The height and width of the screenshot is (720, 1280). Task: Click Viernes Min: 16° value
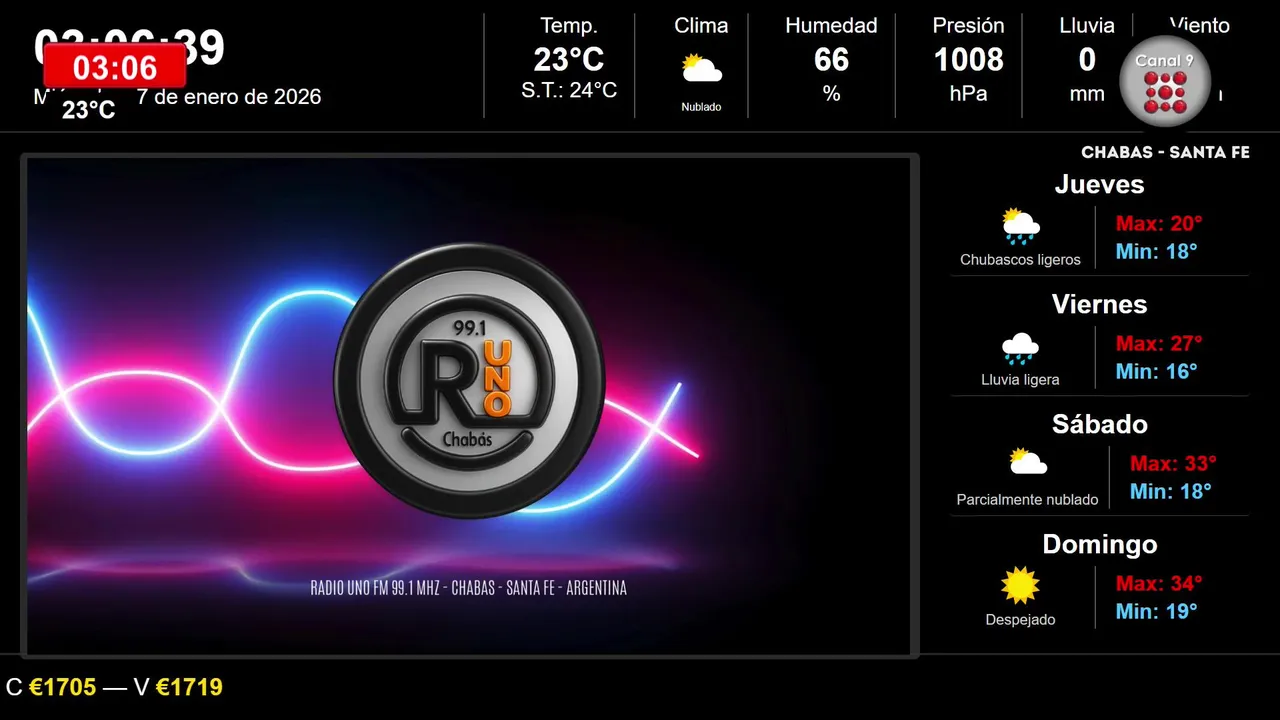pos(1157,372)
